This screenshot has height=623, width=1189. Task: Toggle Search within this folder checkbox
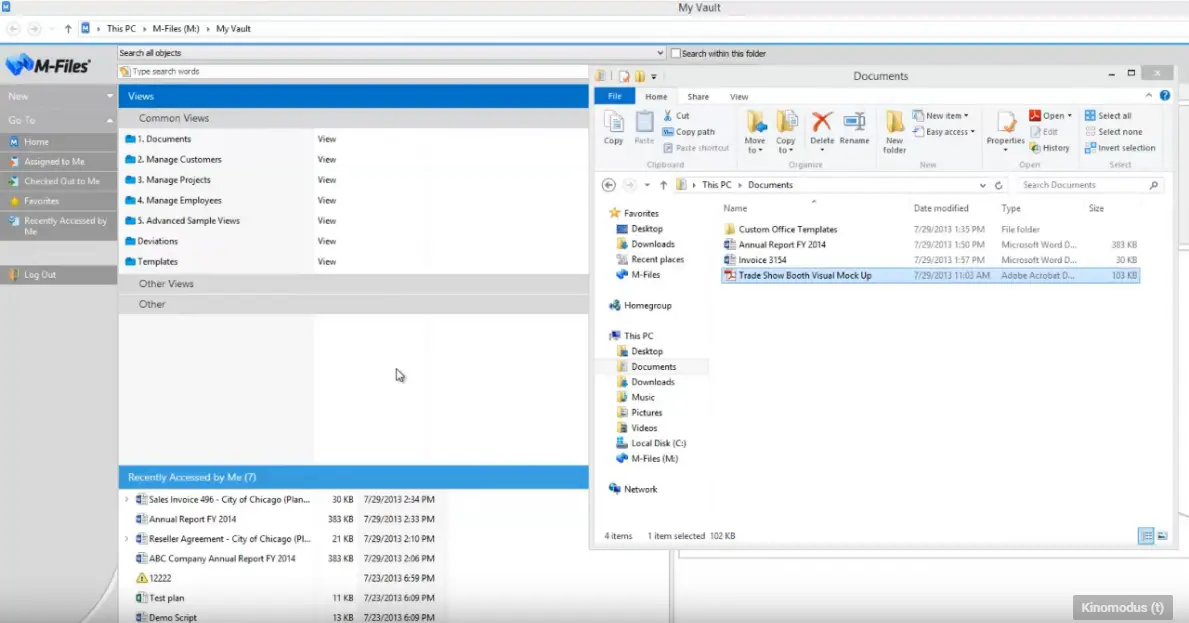[x=676, y=53]
